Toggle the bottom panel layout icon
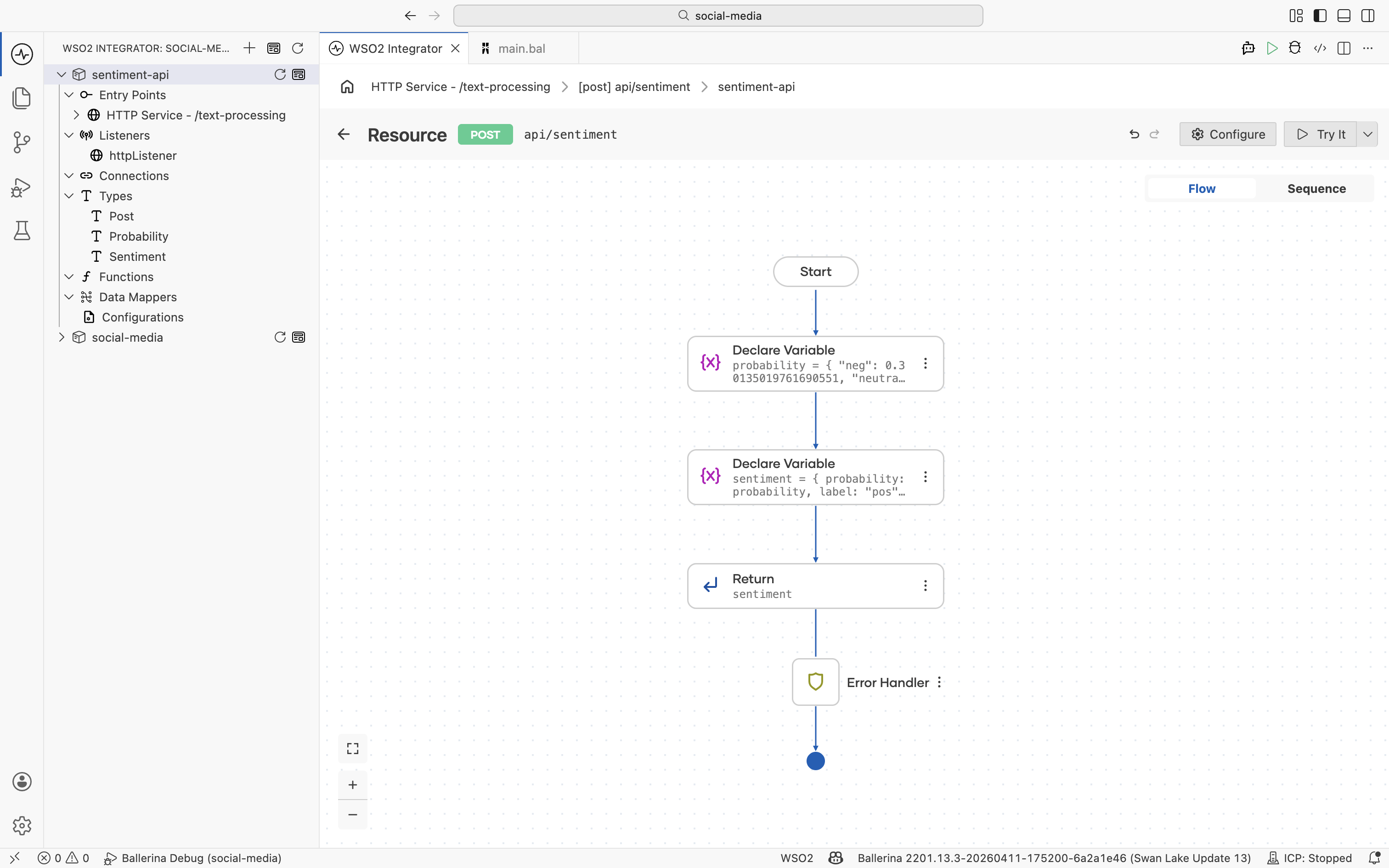 1344,16
